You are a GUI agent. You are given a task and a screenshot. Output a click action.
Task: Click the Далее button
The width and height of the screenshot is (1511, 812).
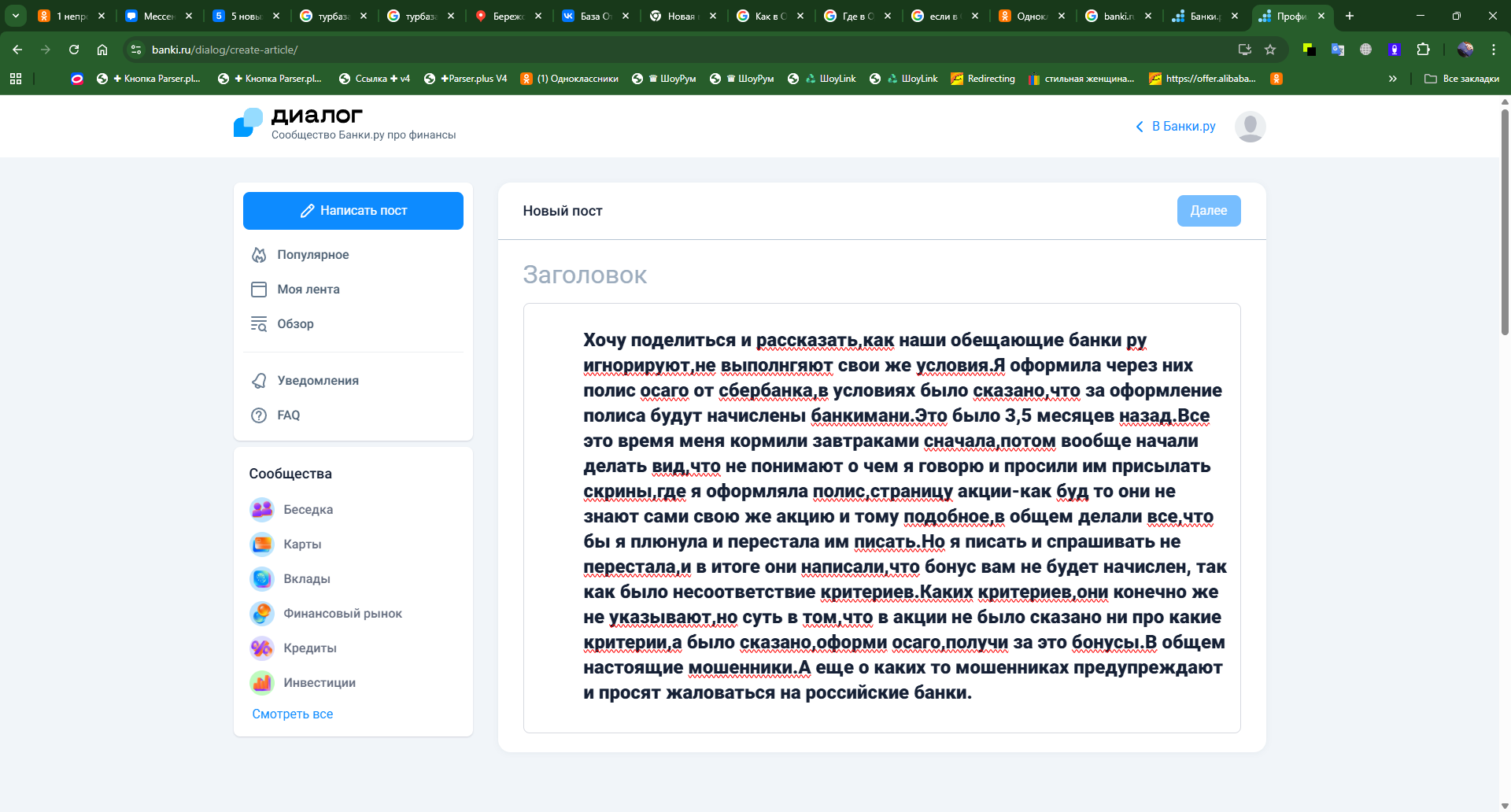[1209, 211]
